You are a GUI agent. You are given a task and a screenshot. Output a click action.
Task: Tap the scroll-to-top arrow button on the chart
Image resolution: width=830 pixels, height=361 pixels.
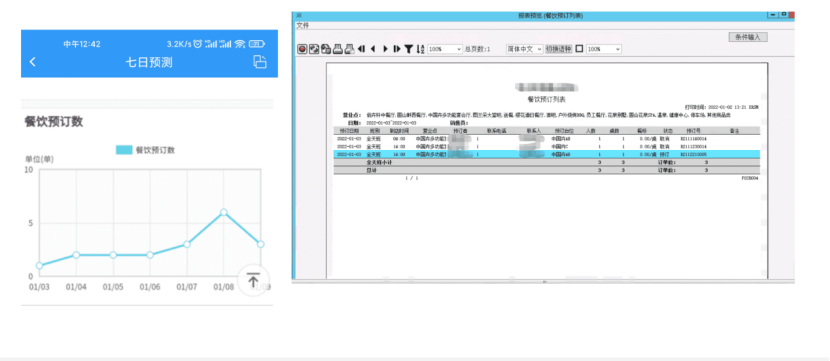[x=254, y=280]
